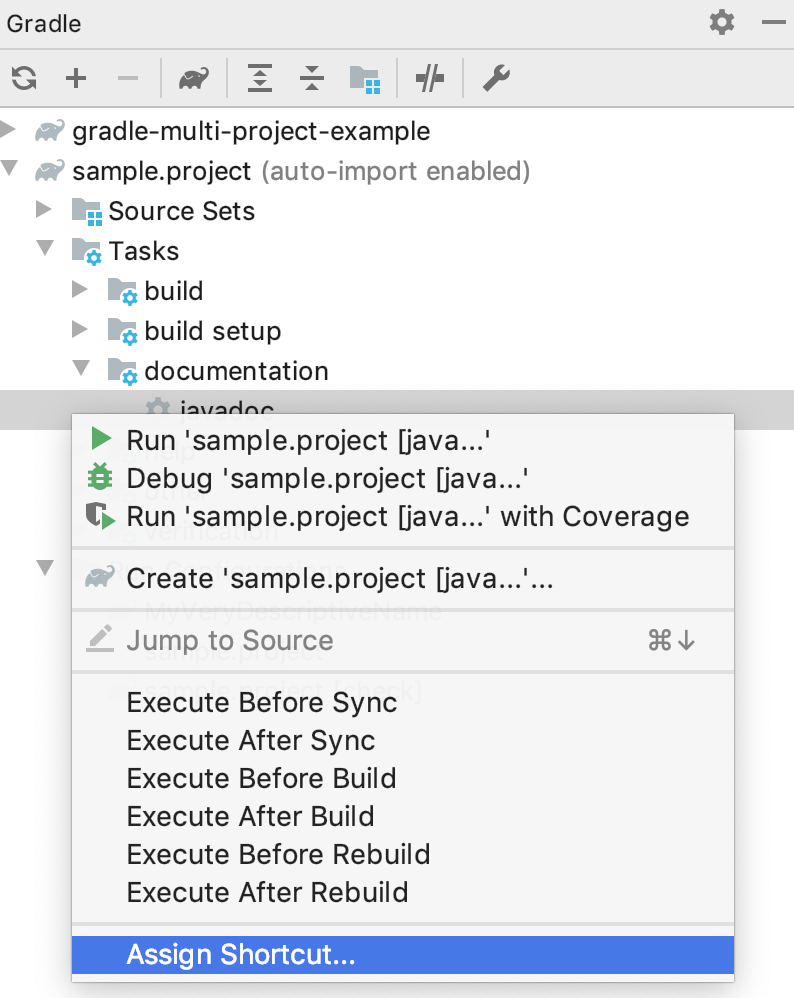Select Assign Shortcut in the context menu
794x998 pixels.
pos(241,955)
